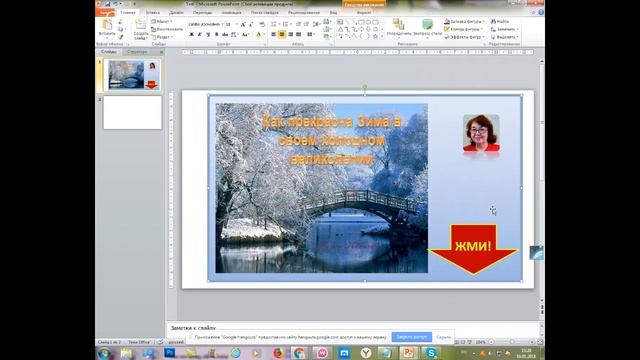Open the Animations (Анимация) ribbon tab
The width and height of the screenshot is (640, 360).
point(231,13)
